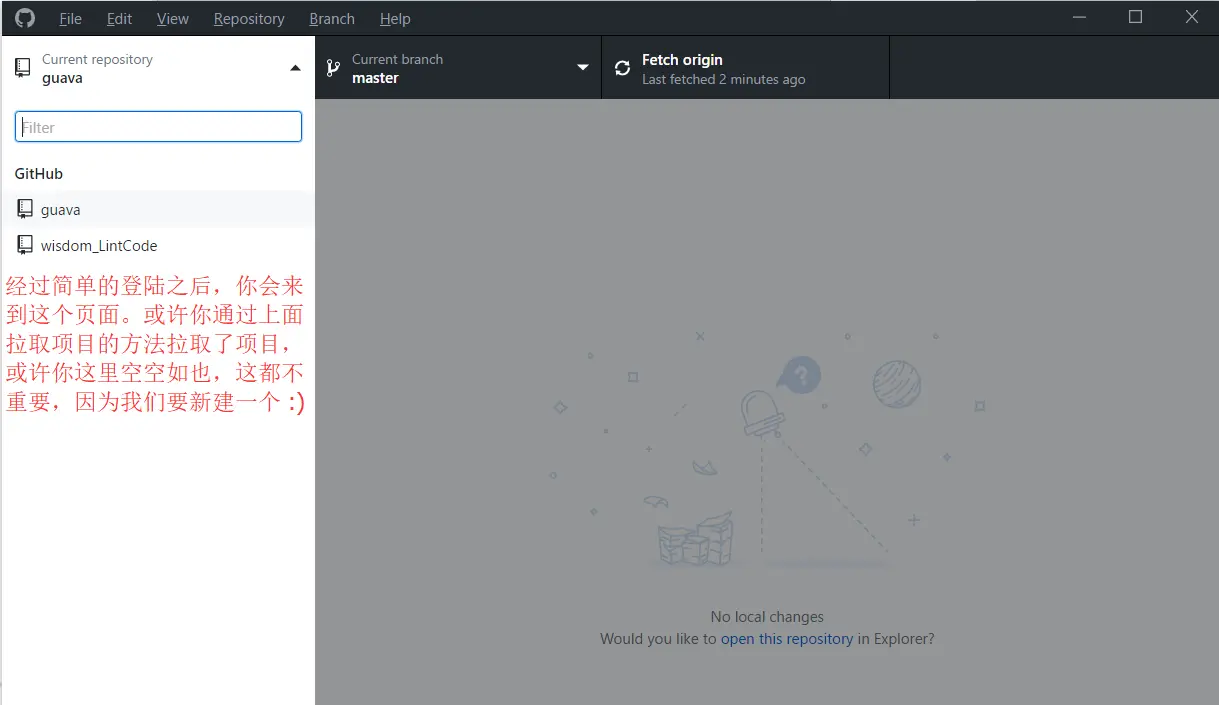Fetch origin from remote
Screen dimensions: 1219x705
click(x=745, y=68)
